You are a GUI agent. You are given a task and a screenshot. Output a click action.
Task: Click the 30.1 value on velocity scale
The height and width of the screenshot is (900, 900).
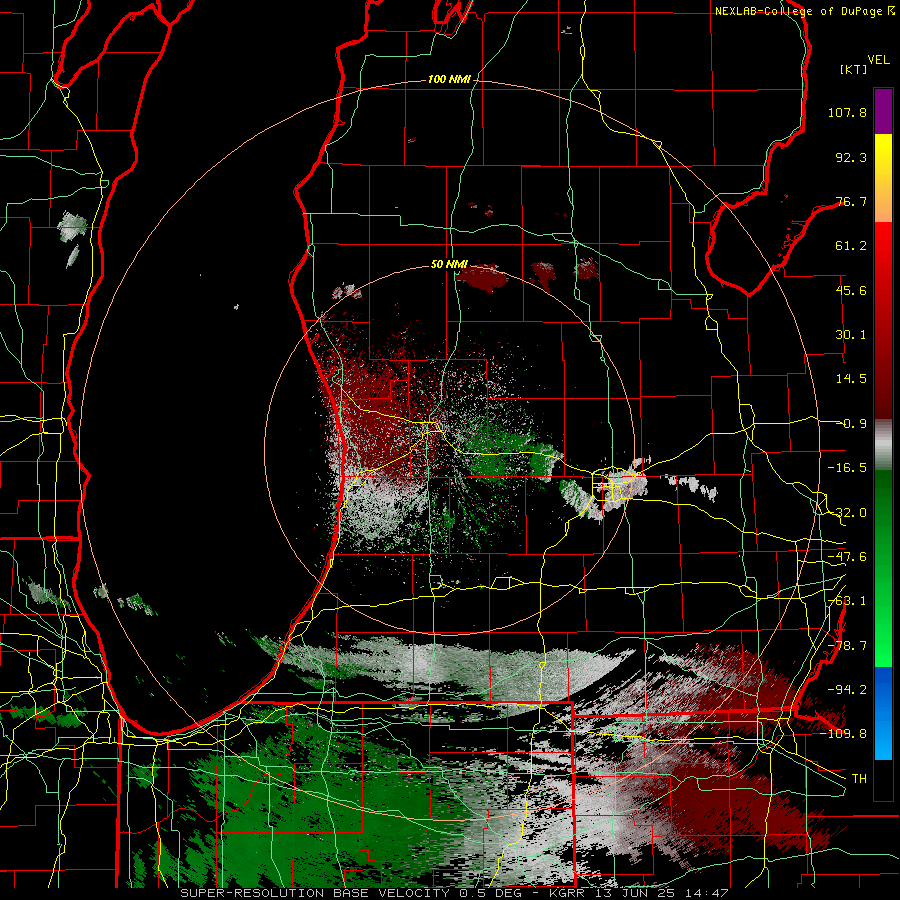(x=851, y=335)
